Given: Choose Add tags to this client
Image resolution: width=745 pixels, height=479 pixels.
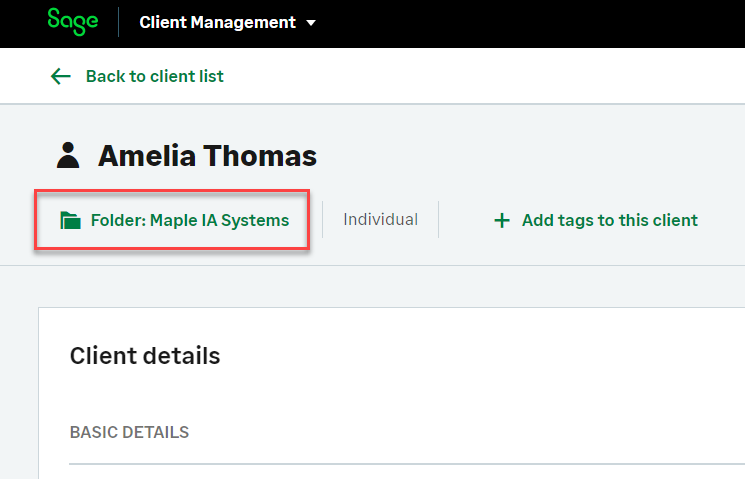Looking at the screenshot, I should [x=609, y=220].
